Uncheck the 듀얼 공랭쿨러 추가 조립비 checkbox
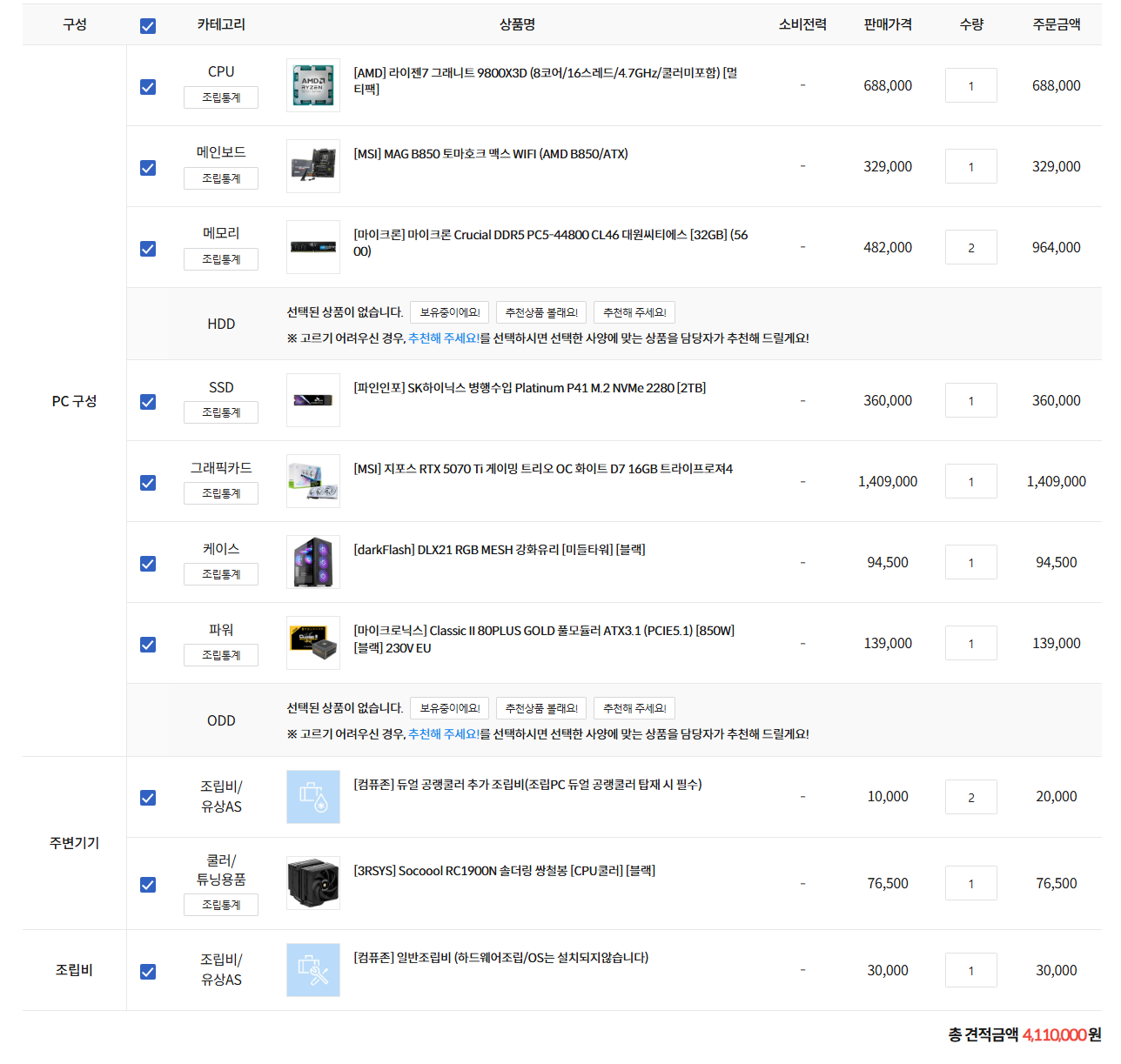Screen dimensions: 1121x1064 (148, 798)
